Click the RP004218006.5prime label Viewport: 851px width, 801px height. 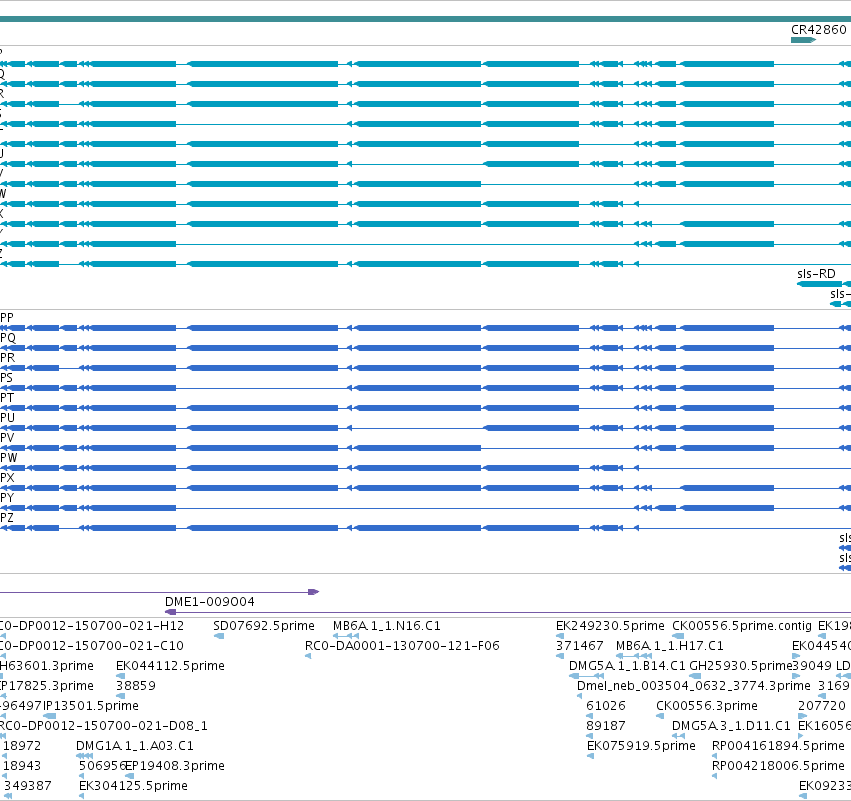click(x=778, y=766)
